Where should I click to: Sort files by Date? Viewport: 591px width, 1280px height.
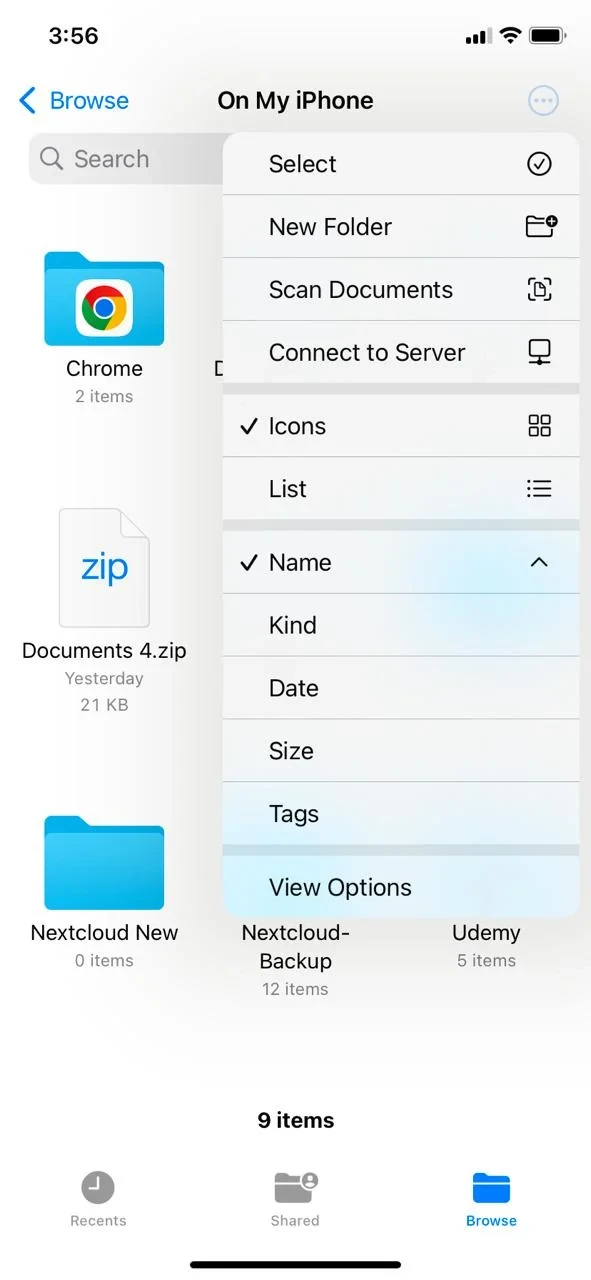(x=401, y=688)
